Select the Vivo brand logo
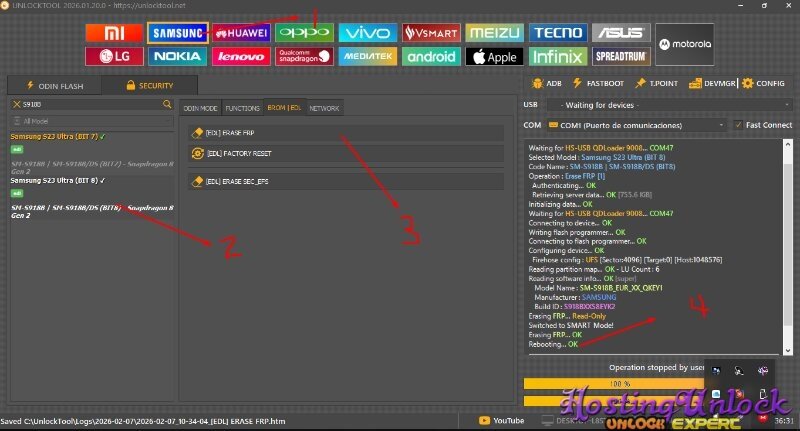The height and width of the screenshot is (431, 800). click(x=367, y=33)
